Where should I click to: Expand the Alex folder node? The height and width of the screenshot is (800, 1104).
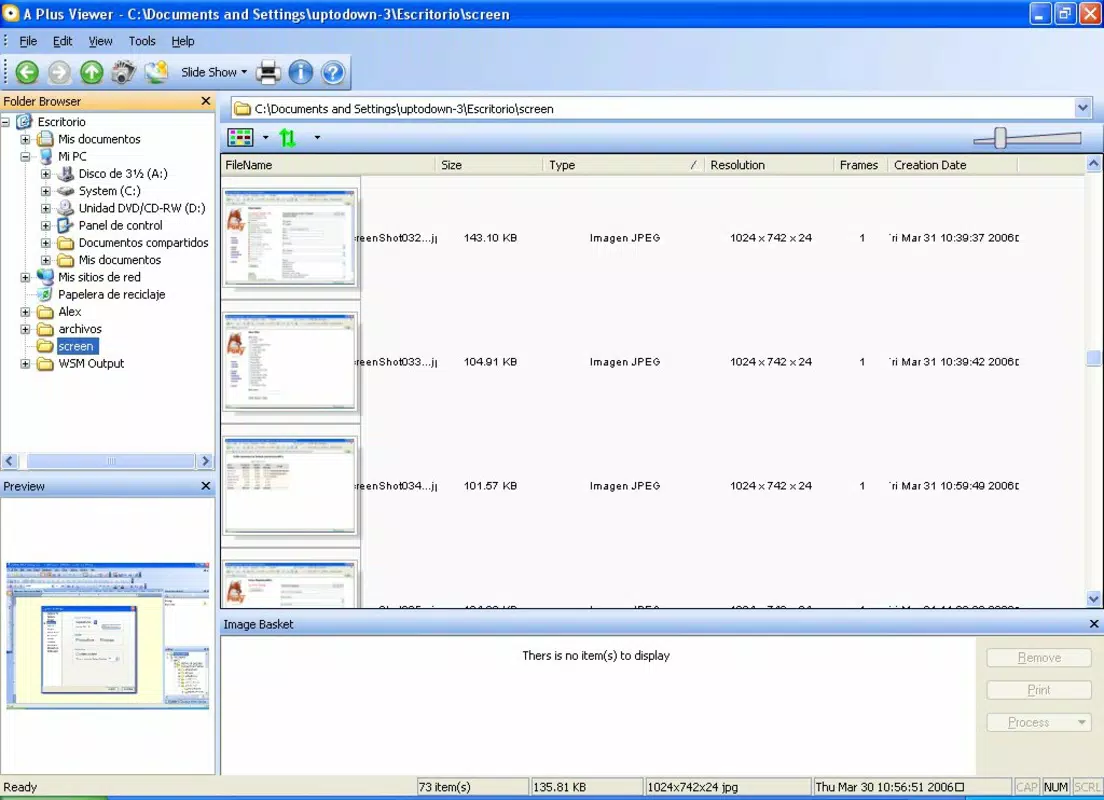tap(25, 311)
